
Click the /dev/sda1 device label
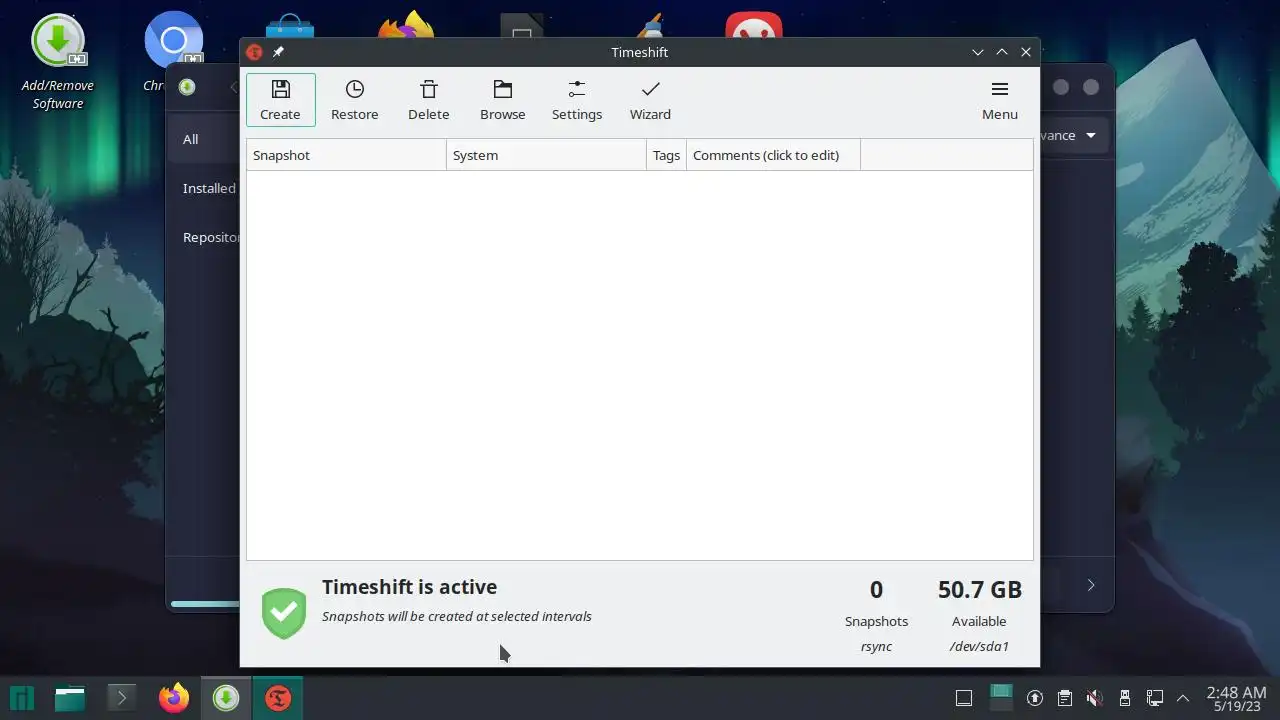coord(979,646)
